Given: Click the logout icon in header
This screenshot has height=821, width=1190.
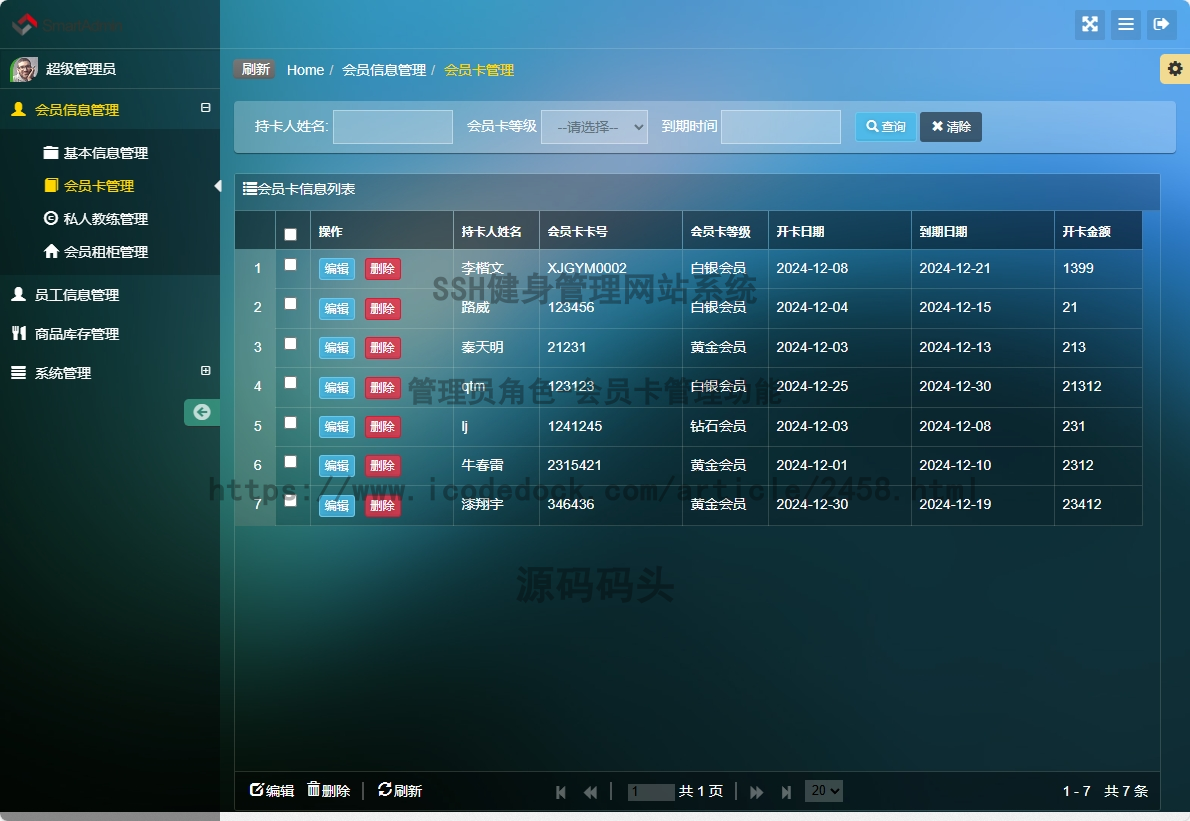Looking at the screenshot, I should click(x=1161, y=24).
